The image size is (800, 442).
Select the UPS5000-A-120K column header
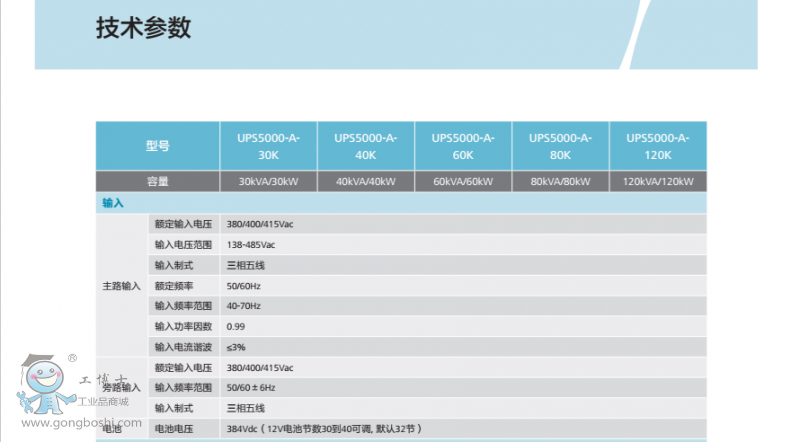[x=657, y=146]
